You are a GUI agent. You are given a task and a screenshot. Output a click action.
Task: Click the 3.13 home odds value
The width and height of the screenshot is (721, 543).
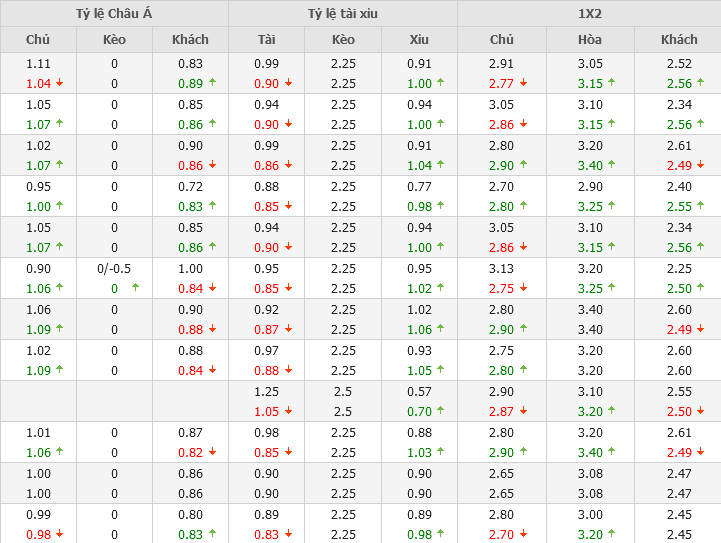[x=501, y=268]
